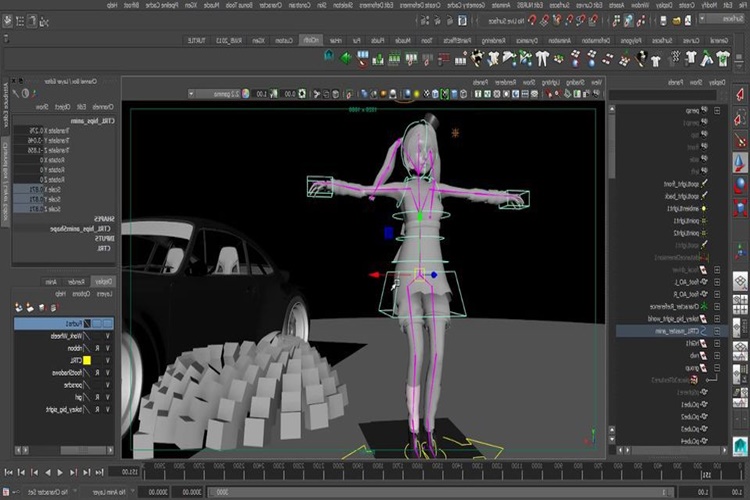Click the current frame field showing 151.00
Screen dimensions: 750x500
[x=124, y=472]
